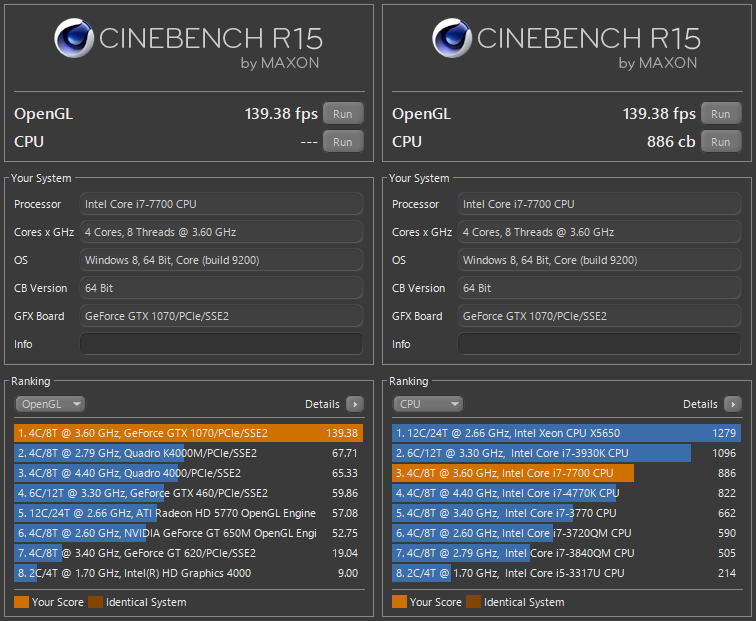This screenshot has height=621, width=756.
Task: Run the CPU test in the right window
Action: (x=721, y=142)
